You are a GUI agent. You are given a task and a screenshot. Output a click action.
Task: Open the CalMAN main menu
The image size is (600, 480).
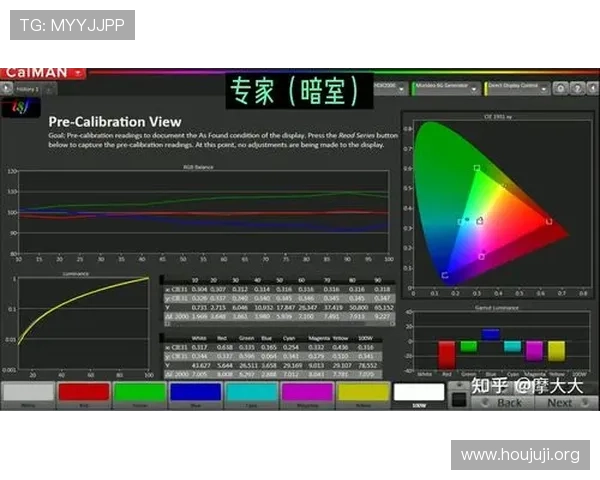pos(43,73)
